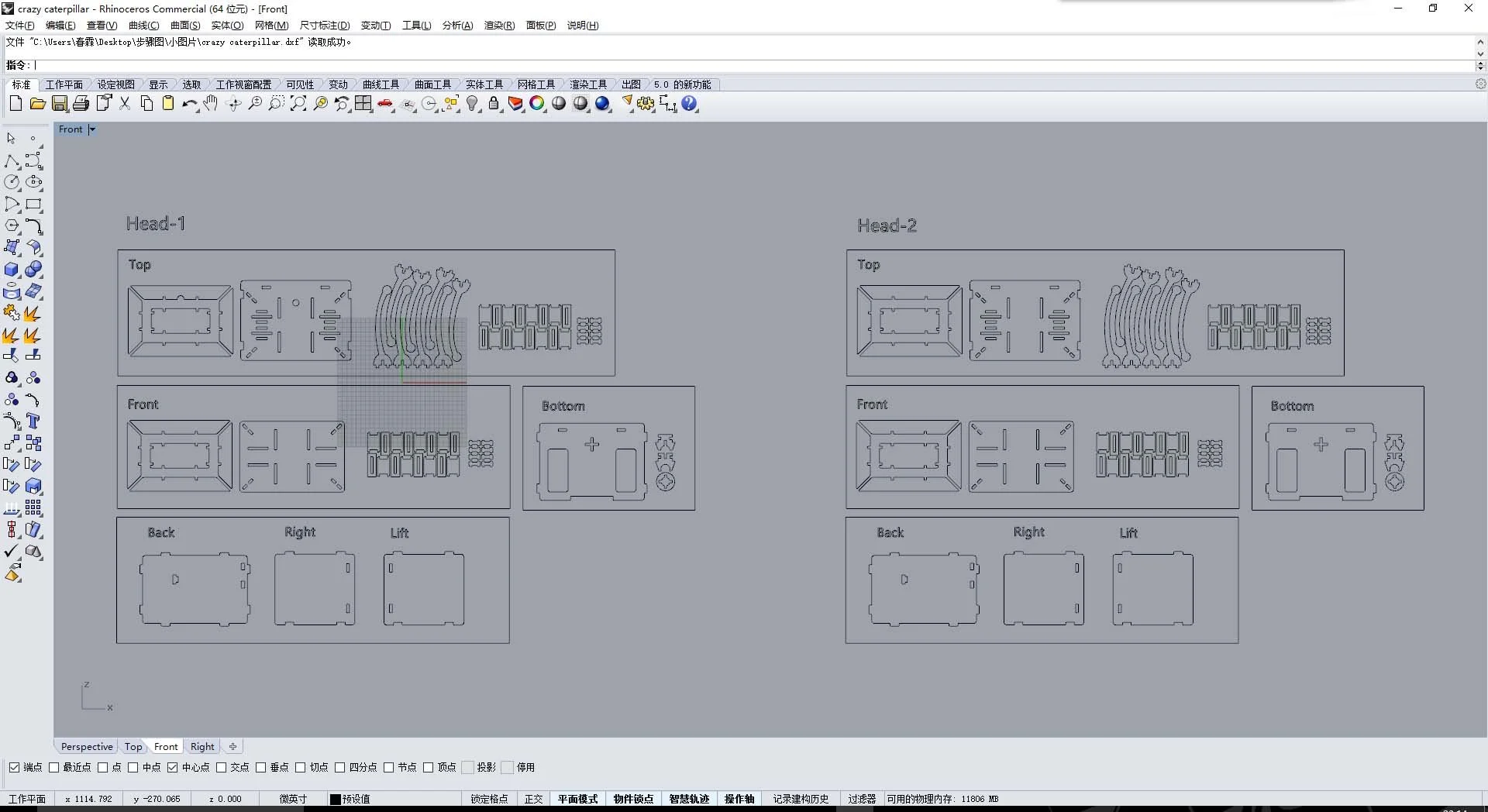Click the Zoom selected icon

(x=320, y=103)
